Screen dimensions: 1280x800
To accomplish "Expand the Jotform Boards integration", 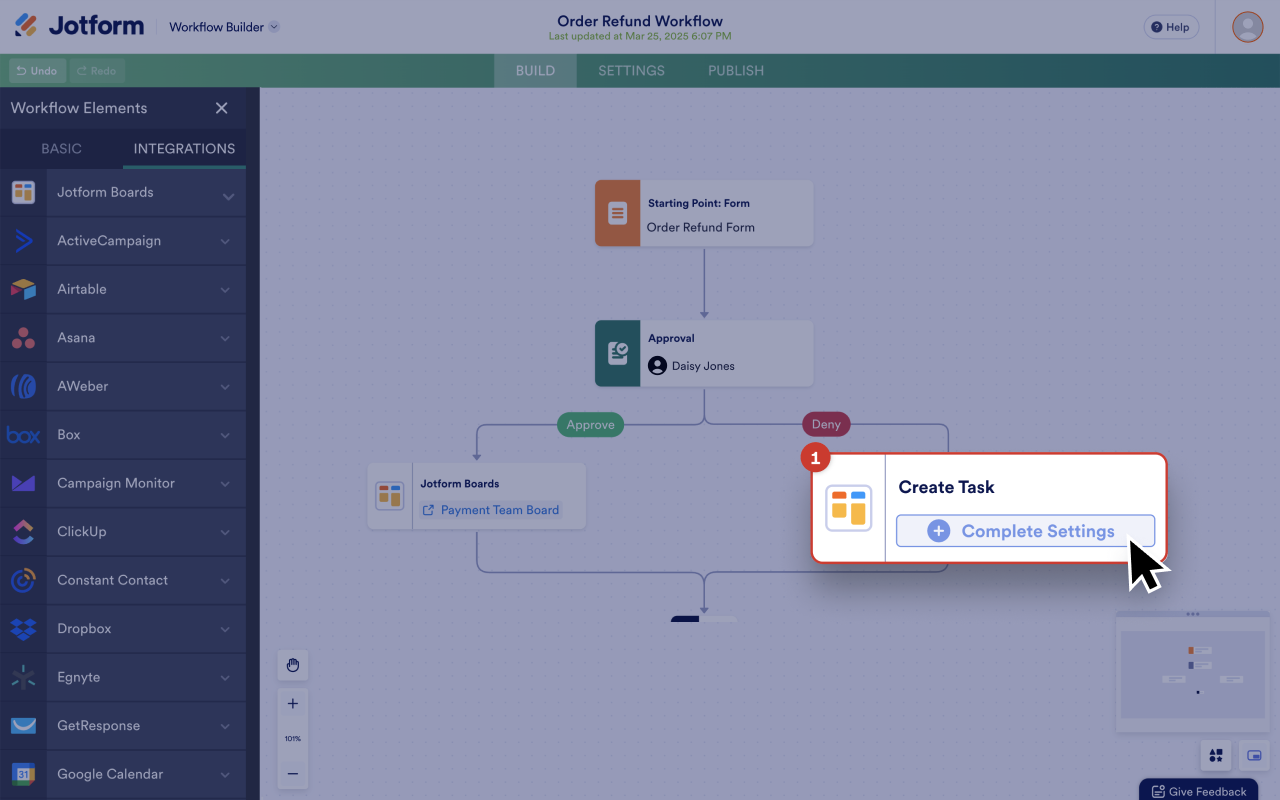I will pos(228,196).
